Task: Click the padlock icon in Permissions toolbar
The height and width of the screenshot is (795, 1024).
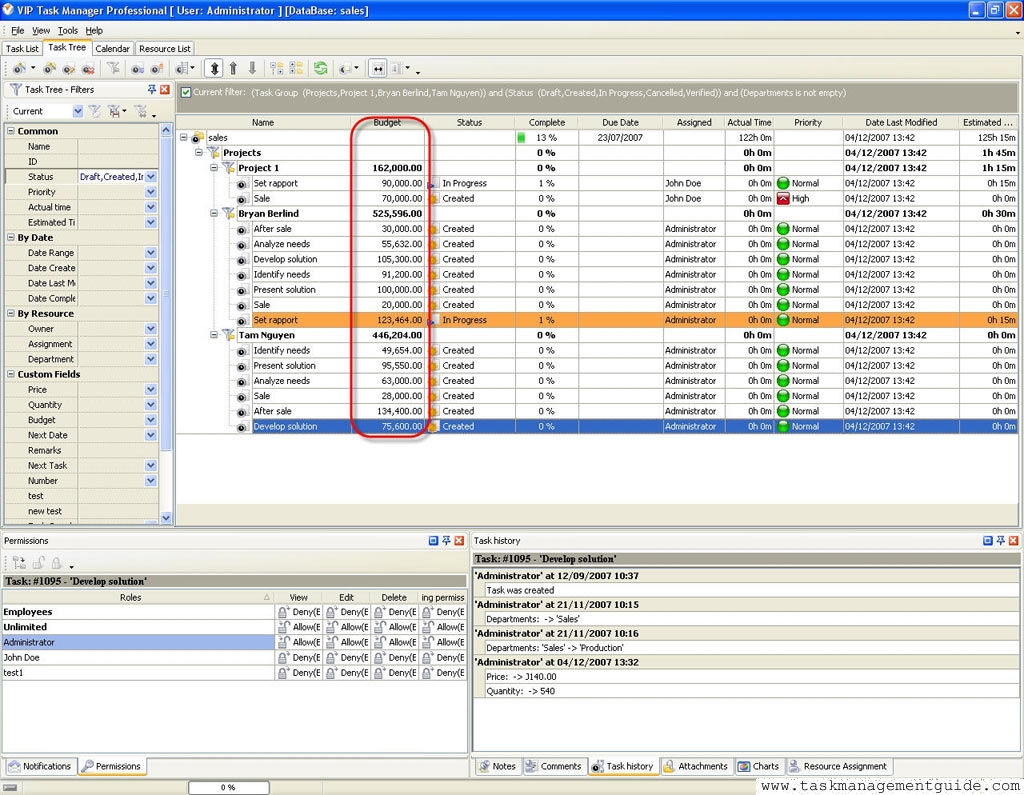Action: [57, 562]
